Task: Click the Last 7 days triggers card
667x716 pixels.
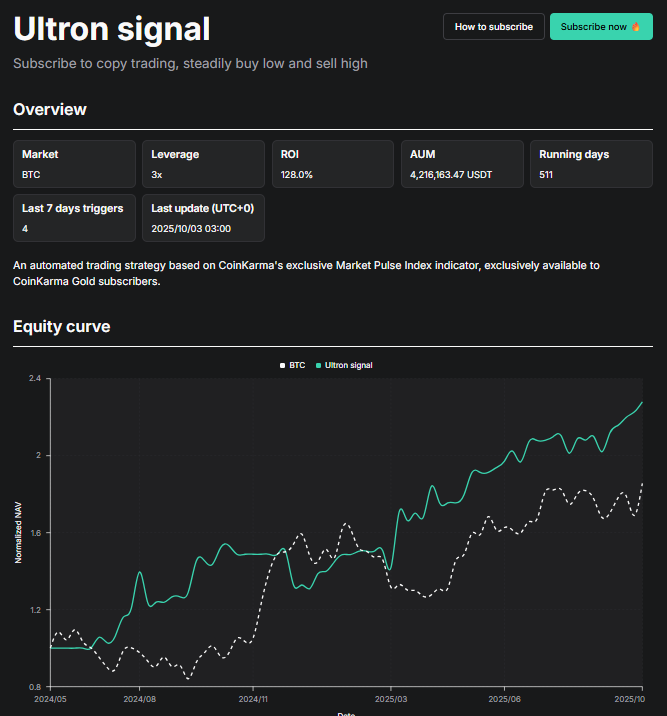Action: [x=74, y=218]
